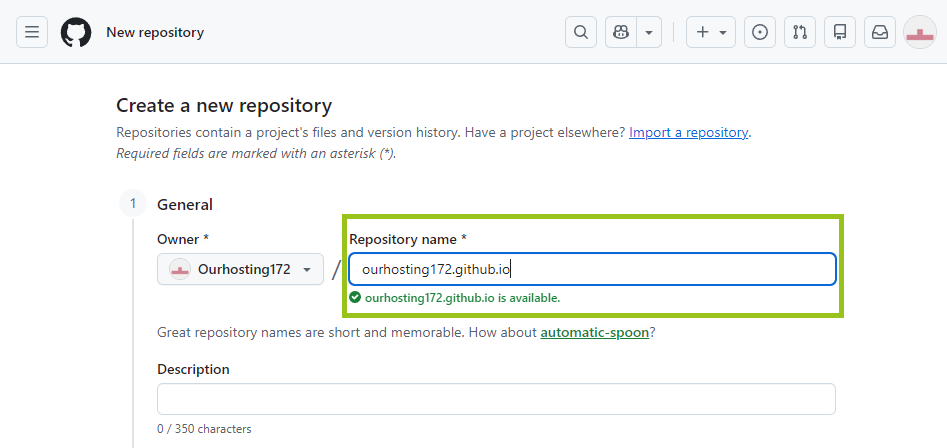
Task: Open the Owner Ourhosting172 dropdown
Action: 240,269
